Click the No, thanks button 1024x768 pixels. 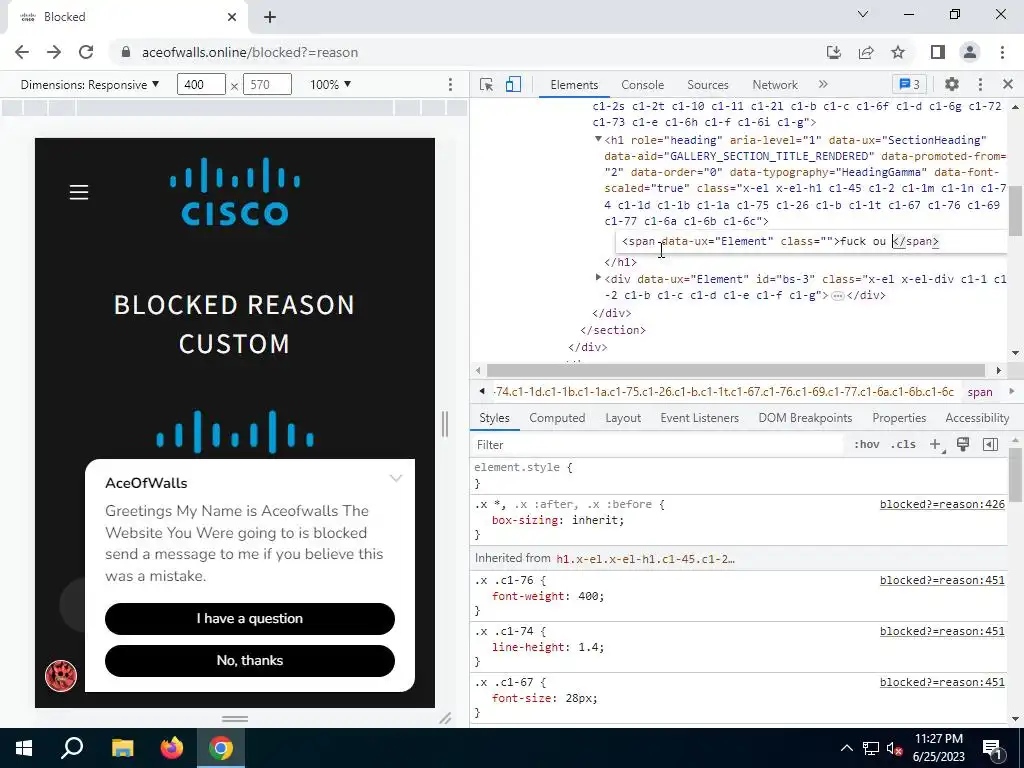[249, 660]
